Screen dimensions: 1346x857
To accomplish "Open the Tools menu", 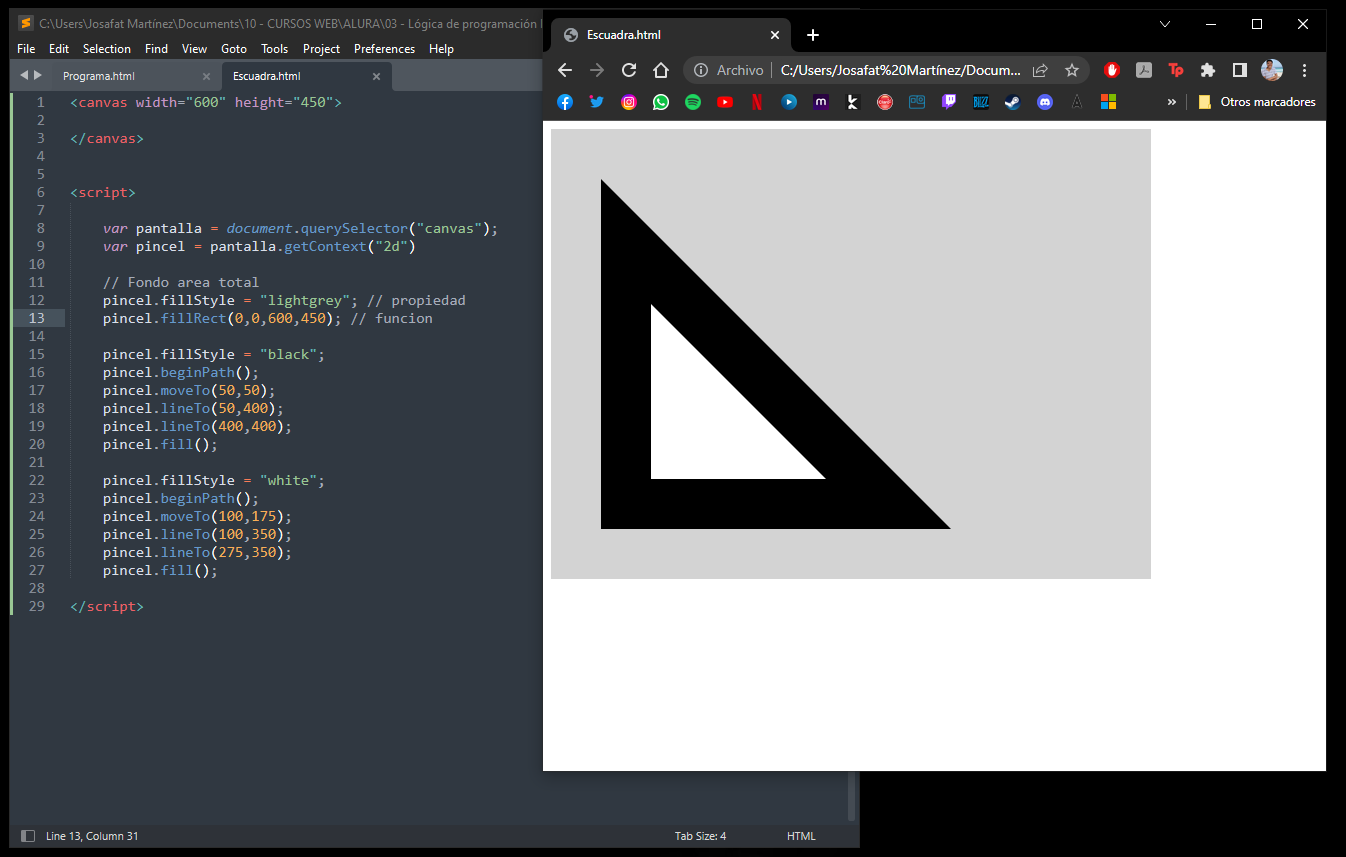I will (x=274, y=49).
